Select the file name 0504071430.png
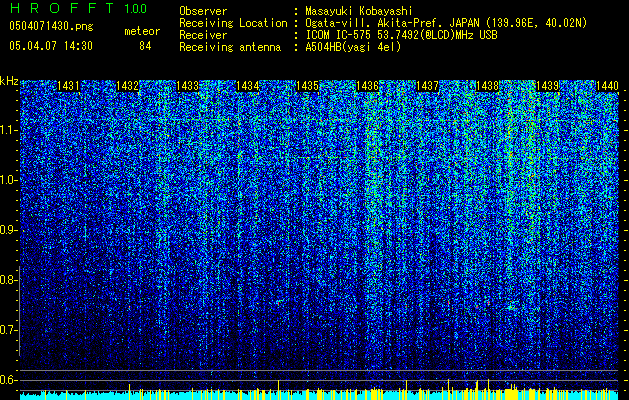629x400 pixels. pos(51,26)
